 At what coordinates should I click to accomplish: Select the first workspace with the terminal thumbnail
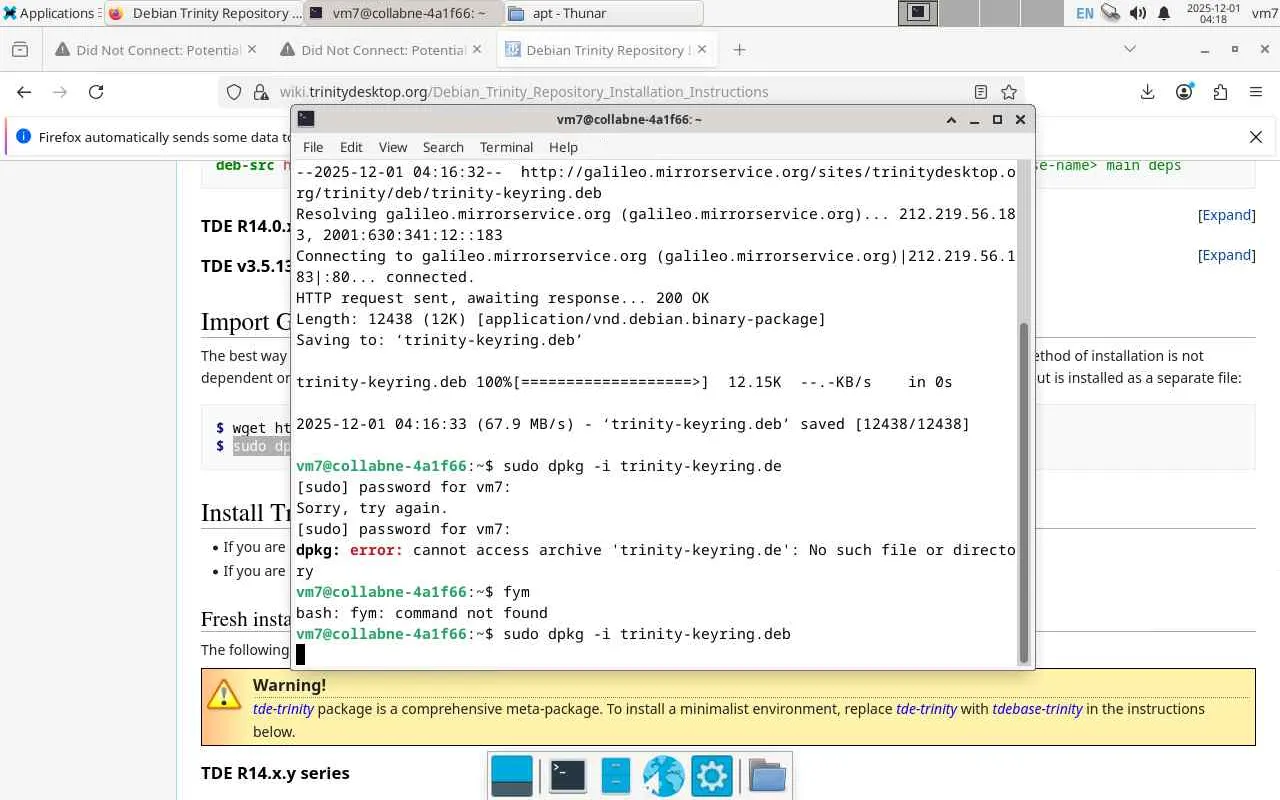917,13
